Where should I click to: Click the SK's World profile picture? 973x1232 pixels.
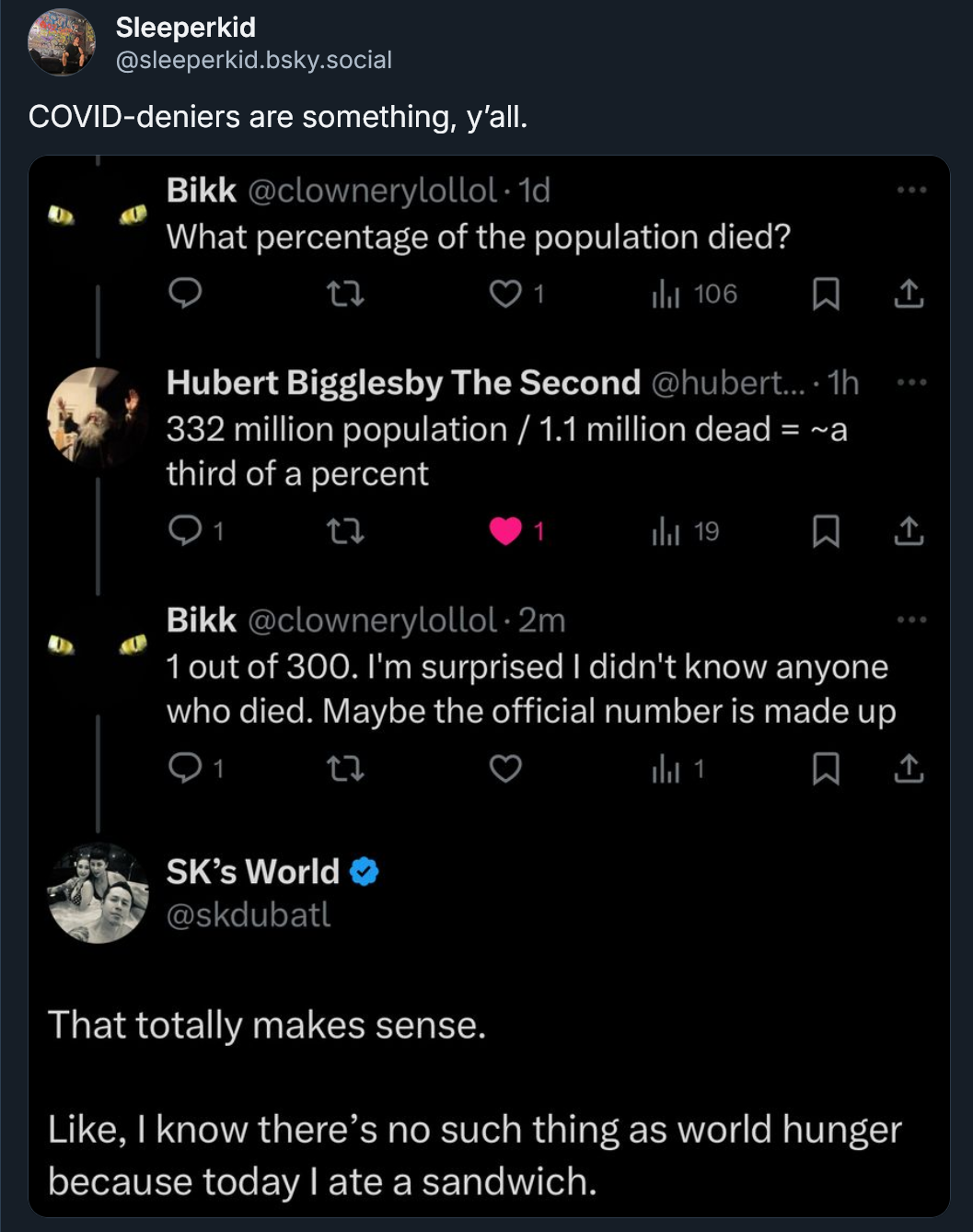click(x=98, y=893)
